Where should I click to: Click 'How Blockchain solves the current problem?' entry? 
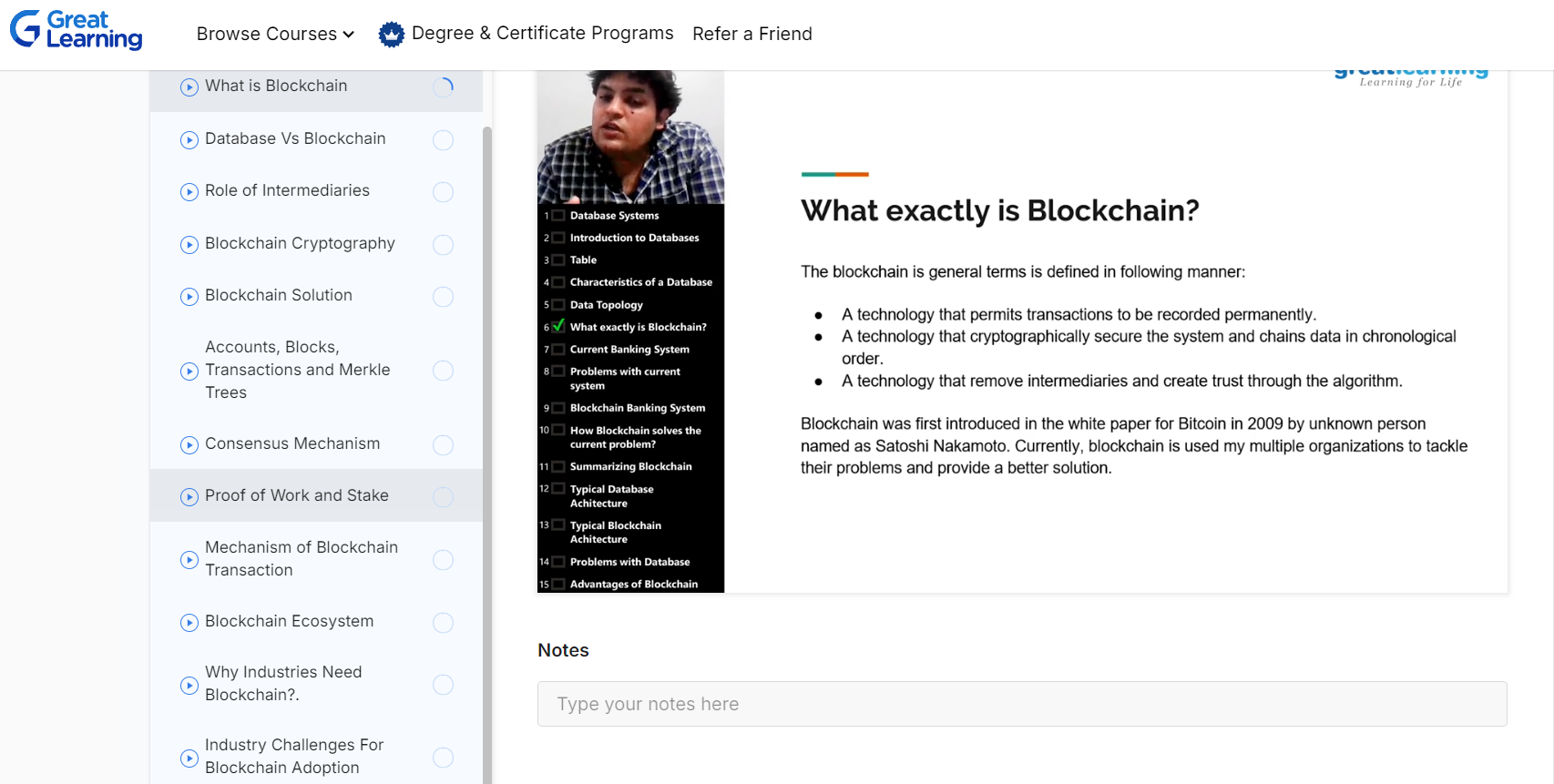pyautogui.click(x=635, y=437)
